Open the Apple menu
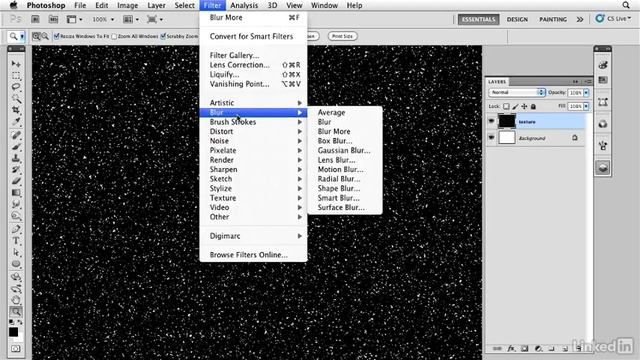640x360 pixels. [13, 5]
